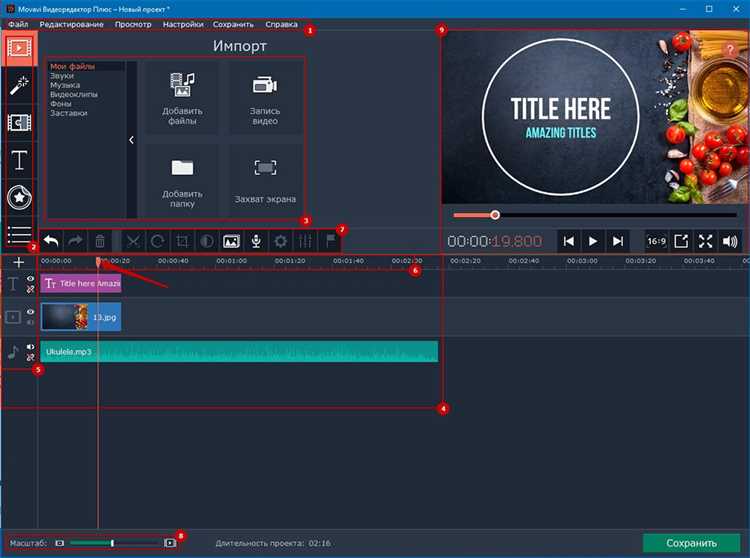Select the Titles 'T' sidebar tool

click(x=20, y=160)
